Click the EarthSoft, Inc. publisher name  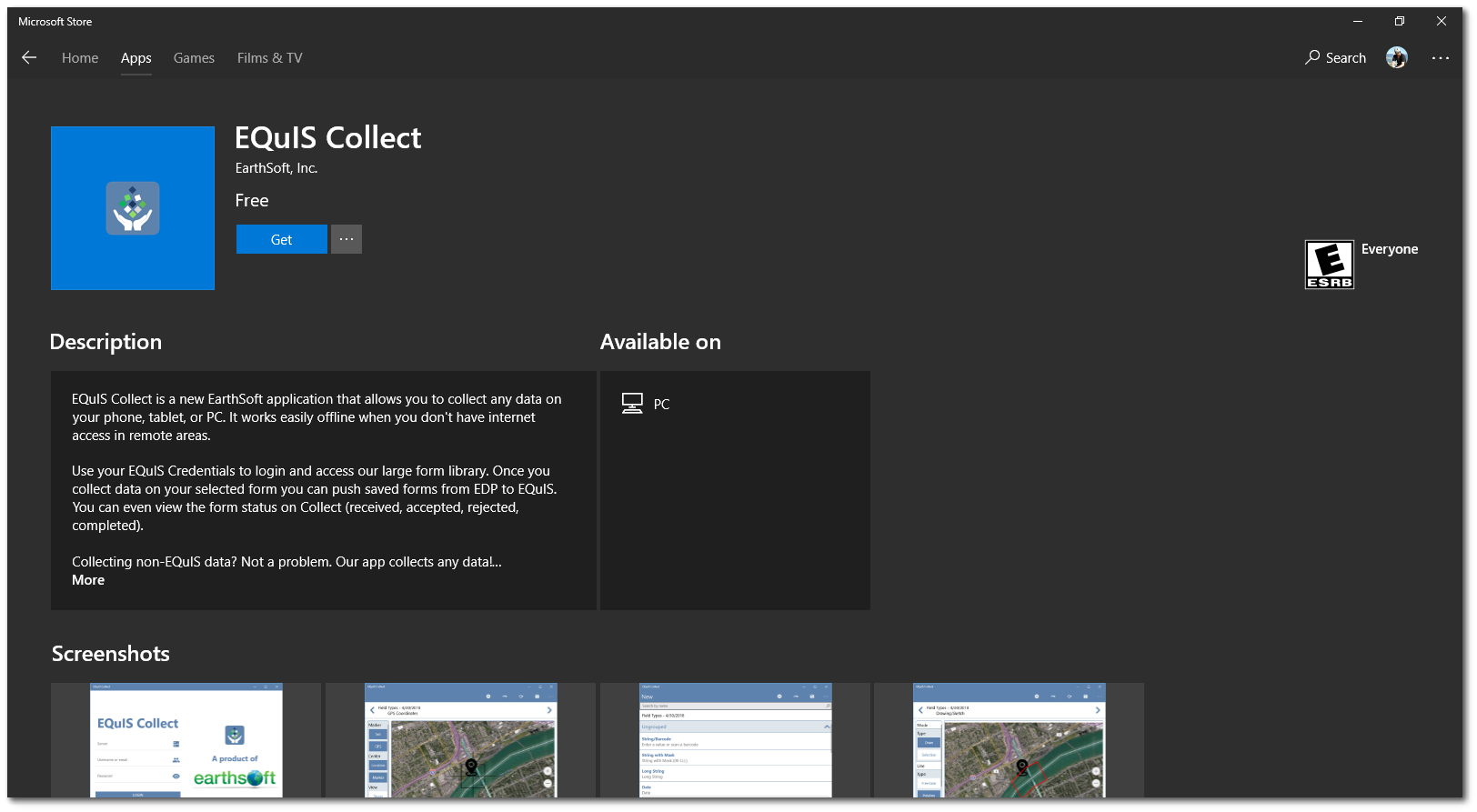[x=276, y=168]
